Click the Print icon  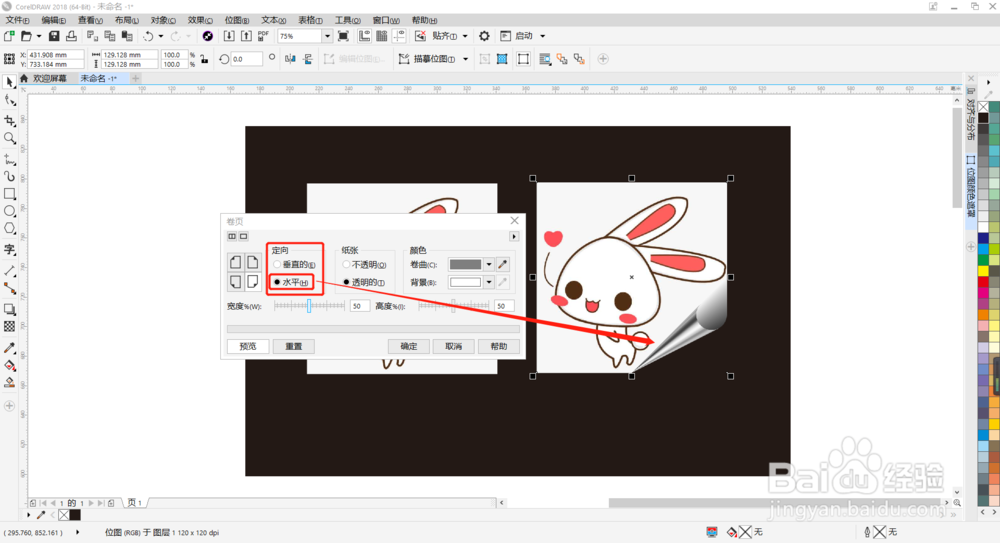[71, 36]
